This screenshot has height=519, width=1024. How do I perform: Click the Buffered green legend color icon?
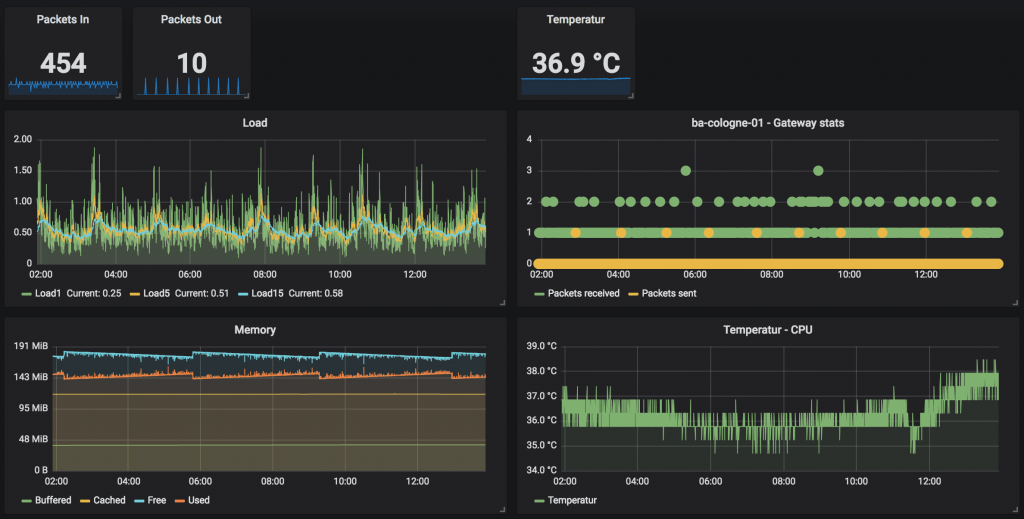tap(26, 500)
